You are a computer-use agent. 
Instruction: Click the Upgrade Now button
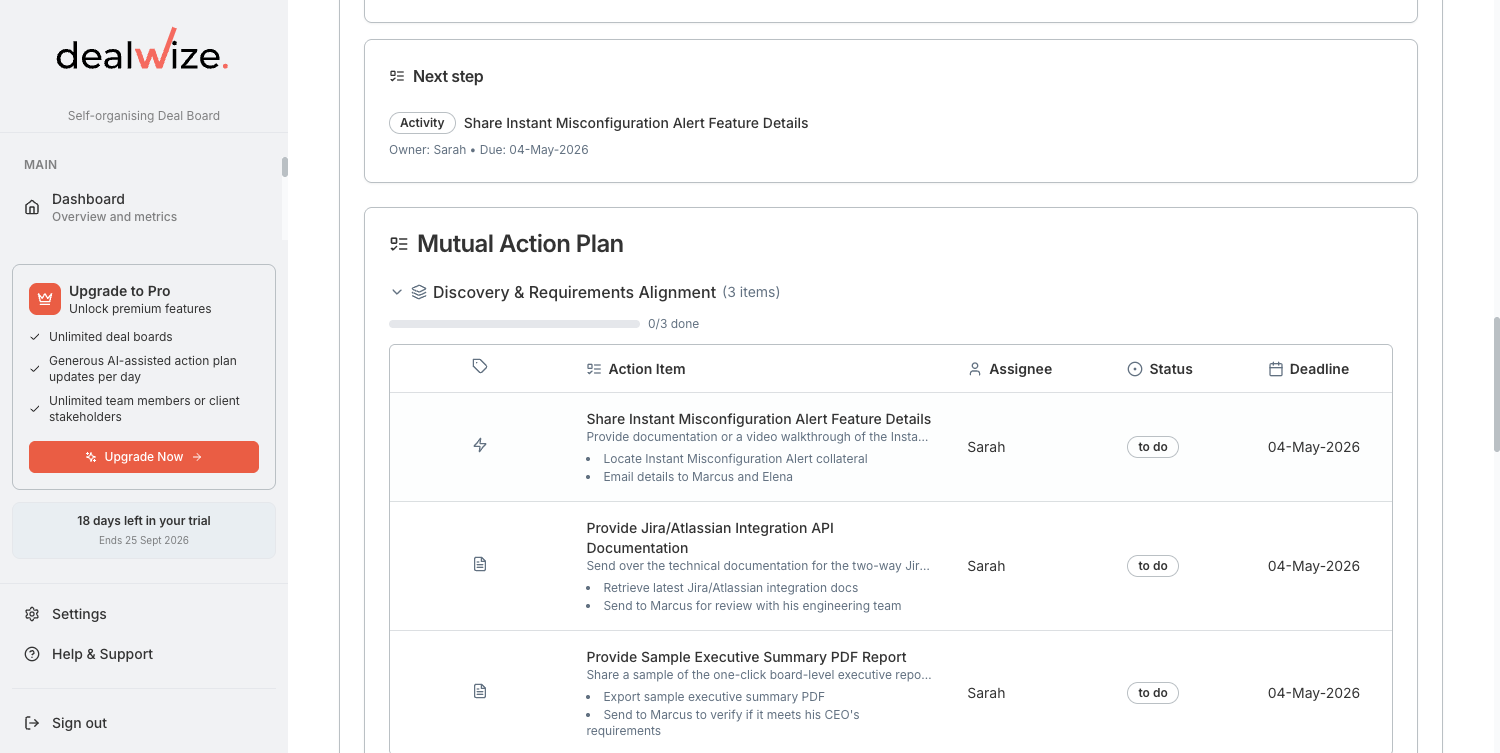144,457
